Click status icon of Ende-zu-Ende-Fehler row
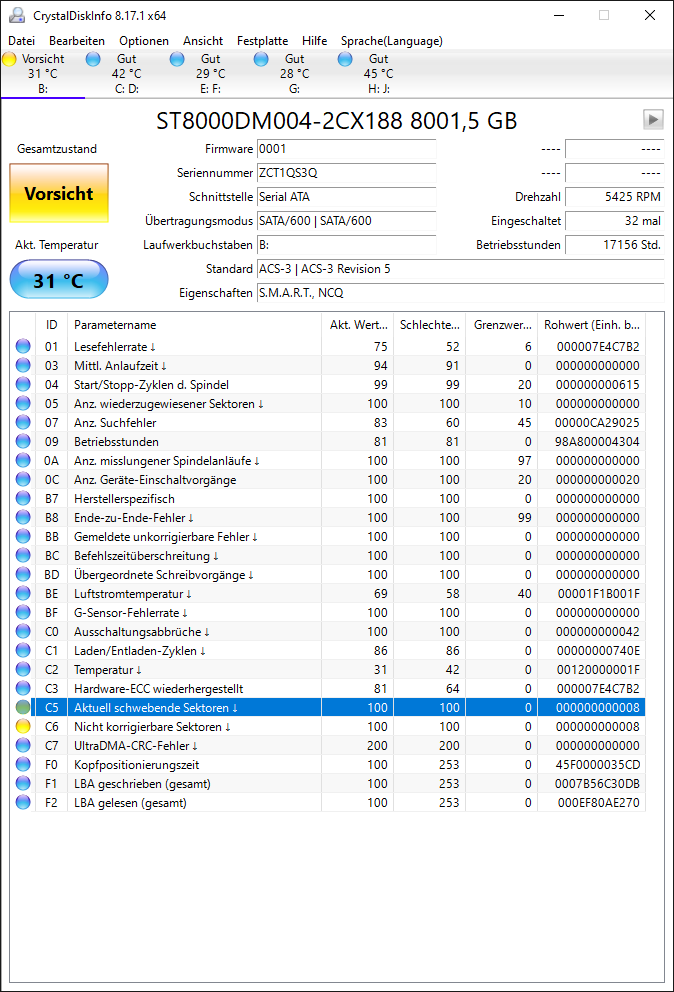The width and height of the screenshot is (674, 992). pos(23,517)
